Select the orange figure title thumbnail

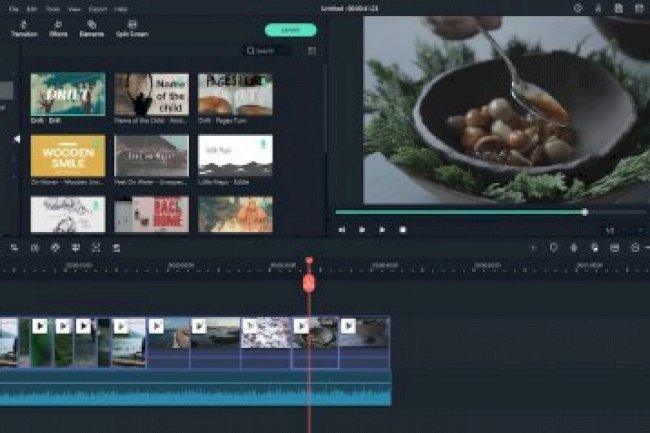pos(235,214)
